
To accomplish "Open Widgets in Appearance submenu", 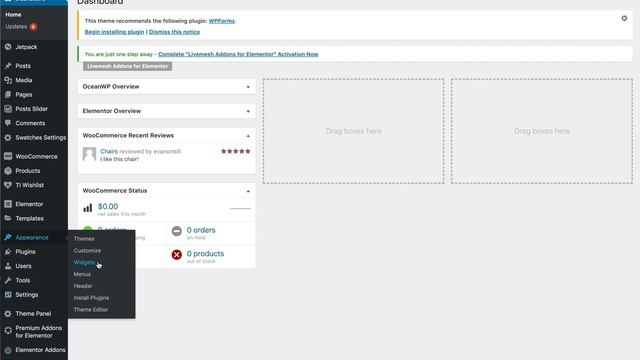I will (x=84, y=262).
